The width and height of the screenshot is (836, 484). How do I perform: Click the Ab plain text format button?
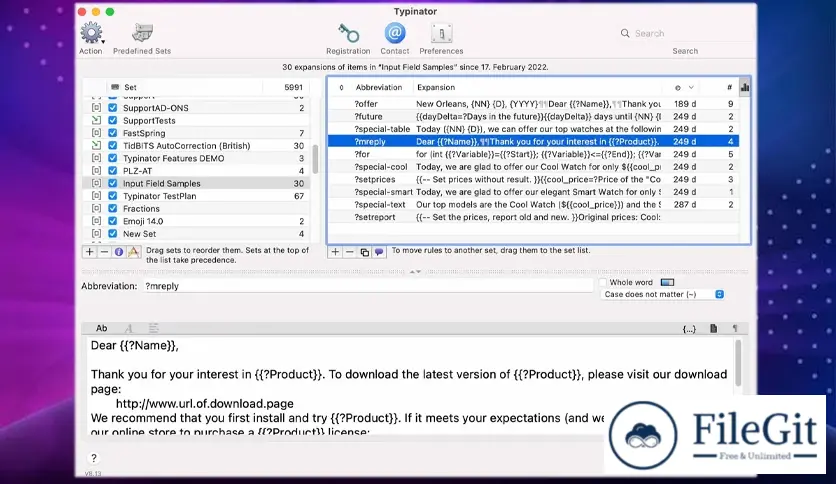pyautogui.click(x=101, y=328)
